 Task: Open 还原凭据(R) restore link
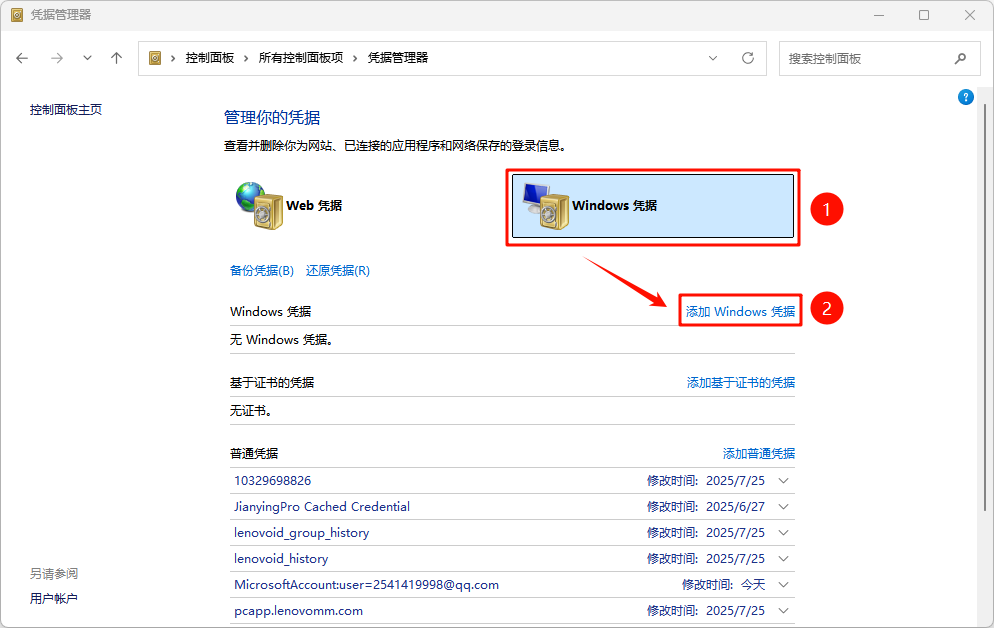point(337,271)
